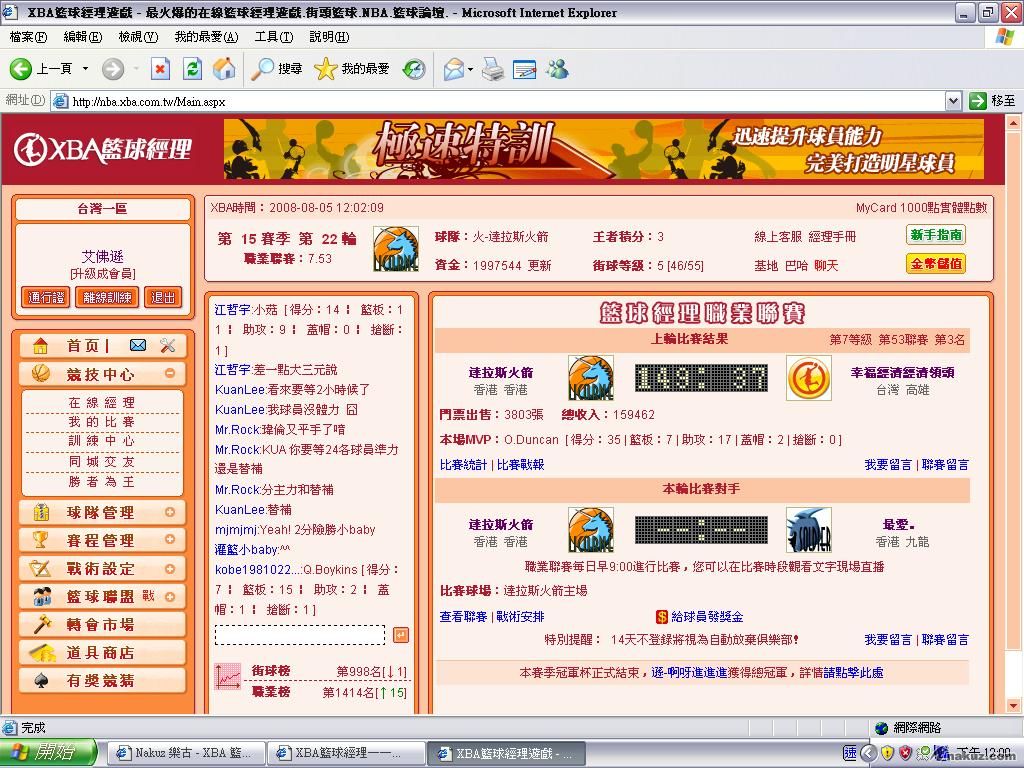Screen dimensions: 1024x768
Task: Click the 新手指南 button
Action: 936,235
